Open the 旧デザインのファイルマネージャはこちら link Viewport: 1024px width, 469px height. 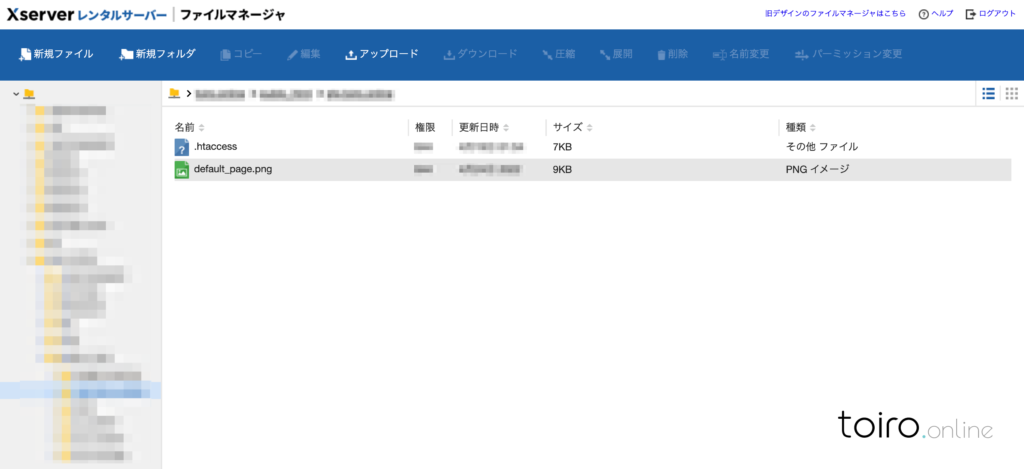tap(835, 14)
